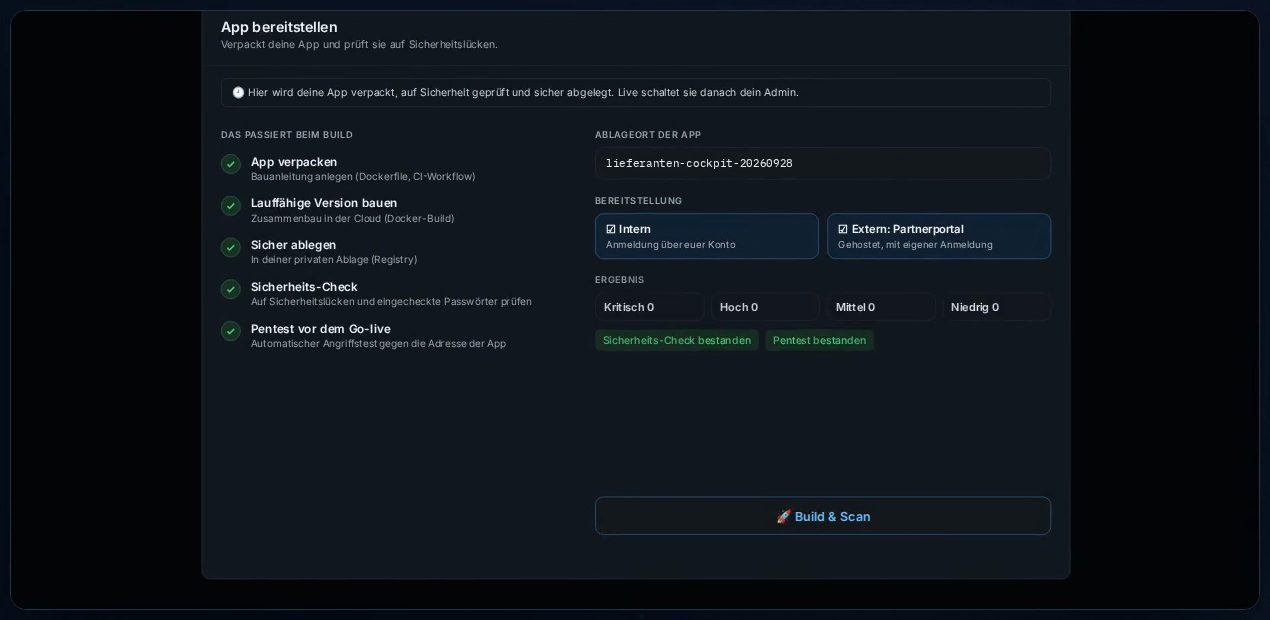This screenshot has width=1270, height=620.
Task: Click the App verpacken step title
Action: (x=294, y=162)
